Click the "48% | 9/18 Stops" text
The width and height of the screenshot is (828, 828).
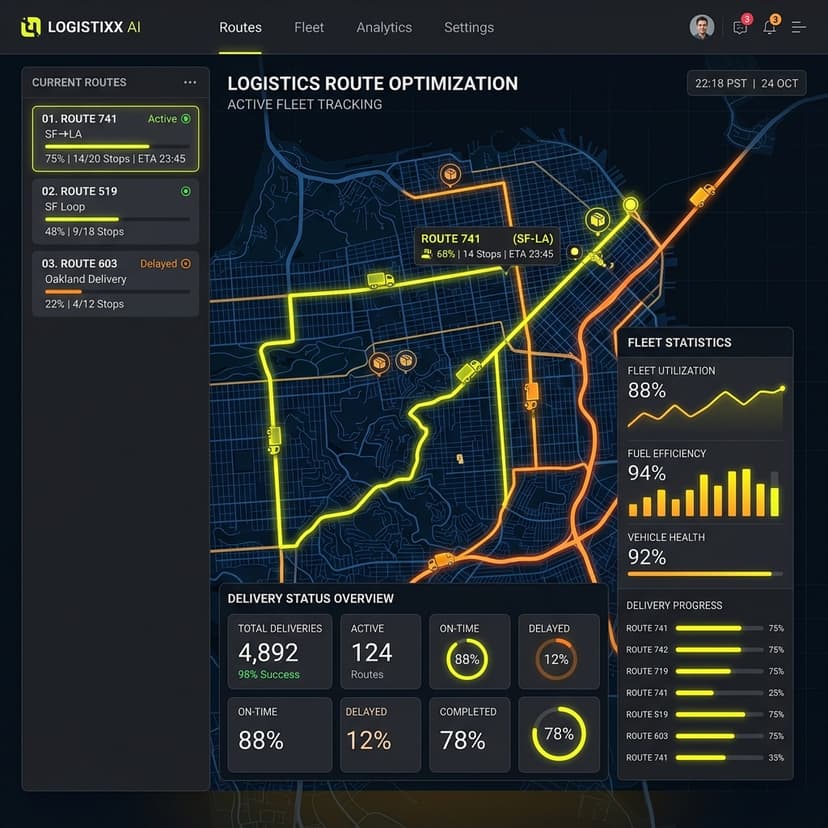pyautogui.click(x=84, y=231)
